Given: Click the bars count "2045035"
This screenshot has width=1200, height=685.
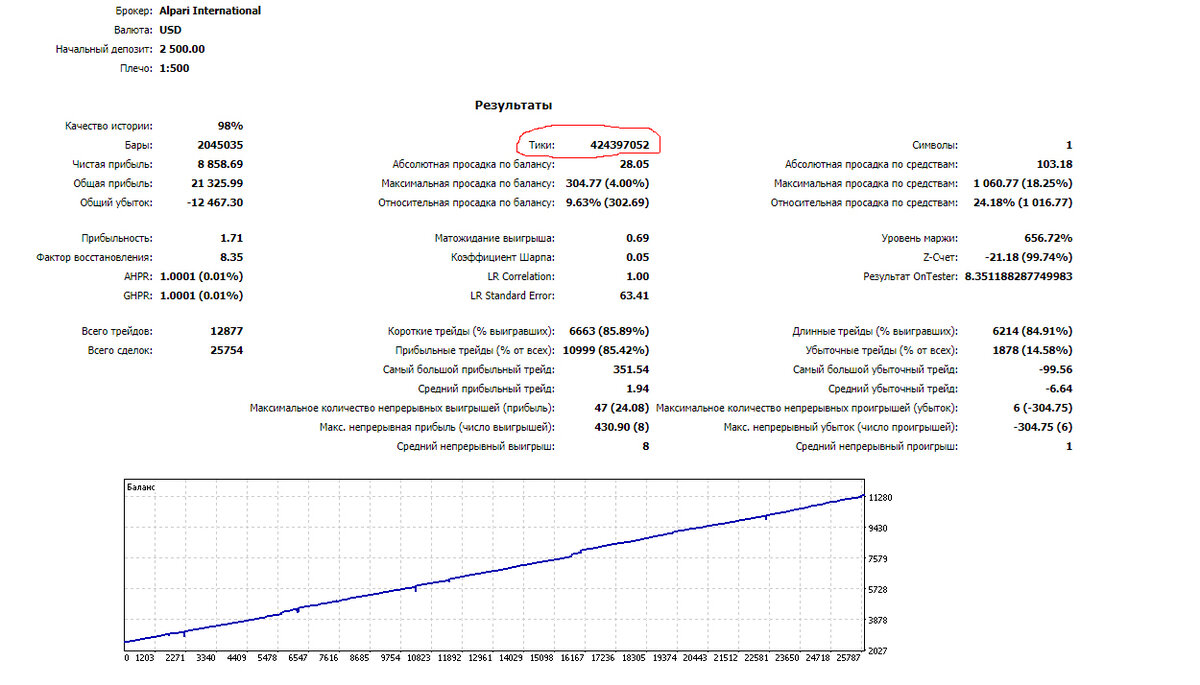Looking at the screenshot, I should [x=221, y=145].
